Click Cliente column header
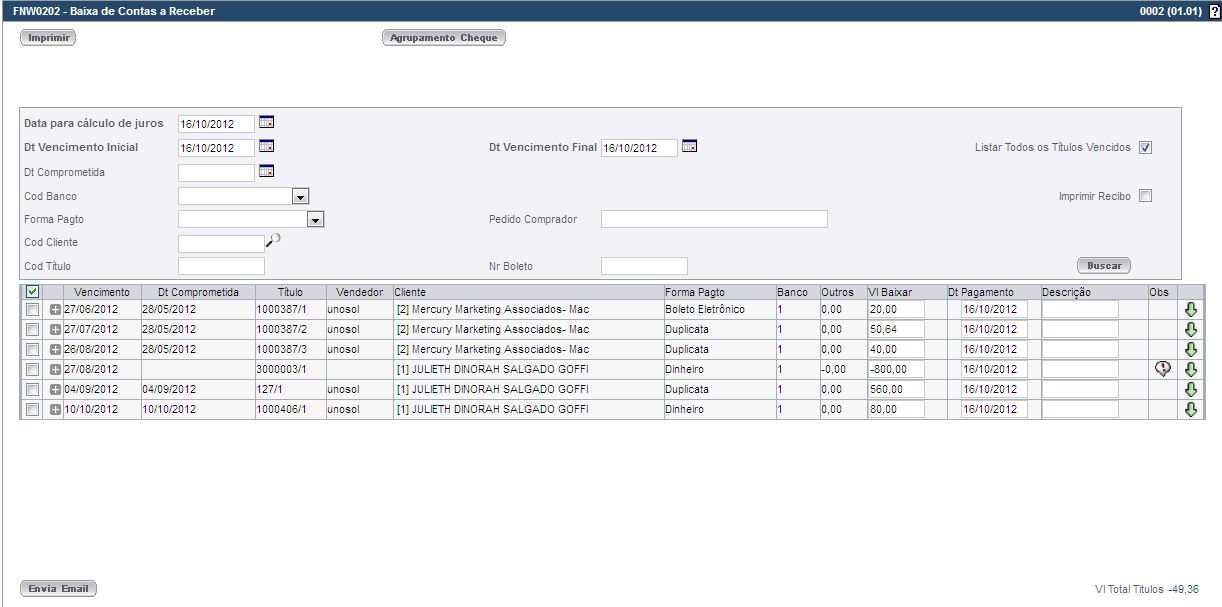 click(x=410, y=292)
